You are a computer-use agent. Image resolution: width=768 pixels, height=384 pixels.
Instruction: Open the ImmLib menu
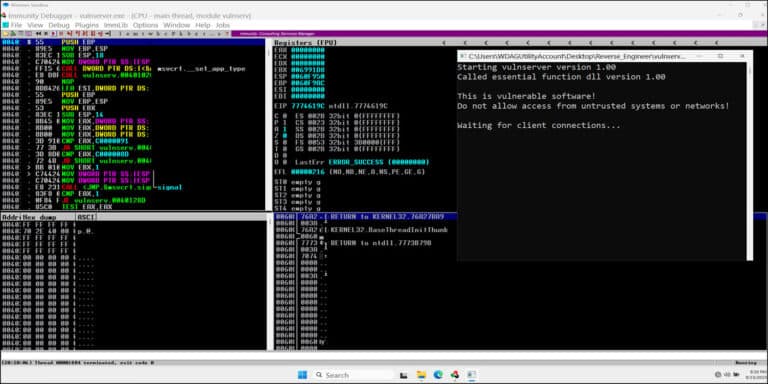[116, 25]
